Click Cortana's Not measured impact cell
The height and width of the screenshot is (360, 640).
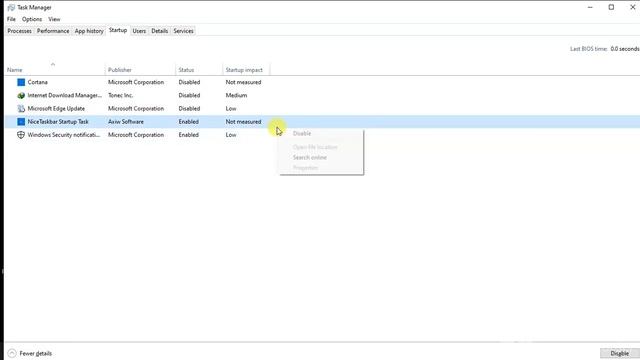(243, 82)
